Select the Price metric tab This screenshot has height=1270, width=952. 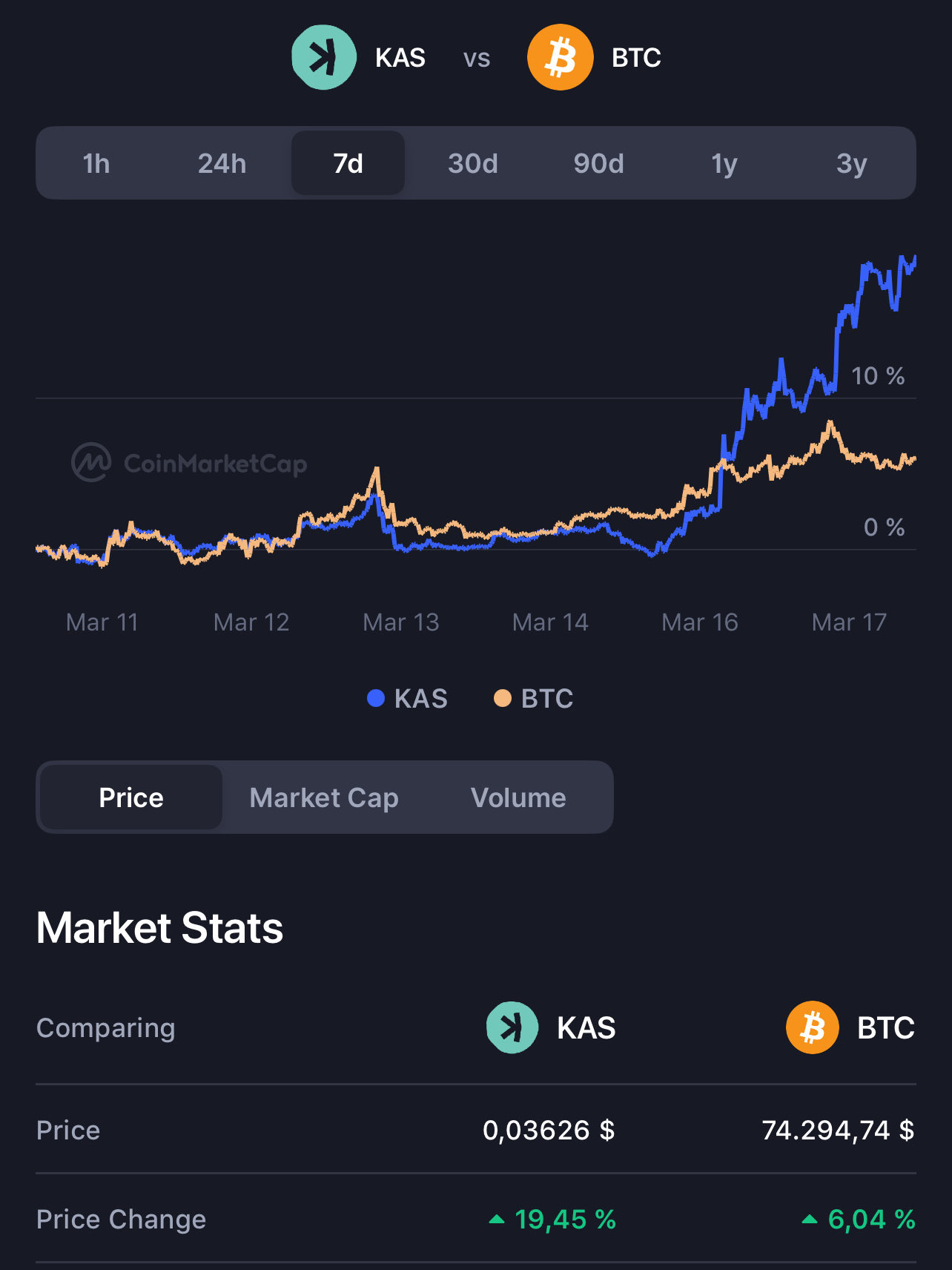(x=131, y=797)
